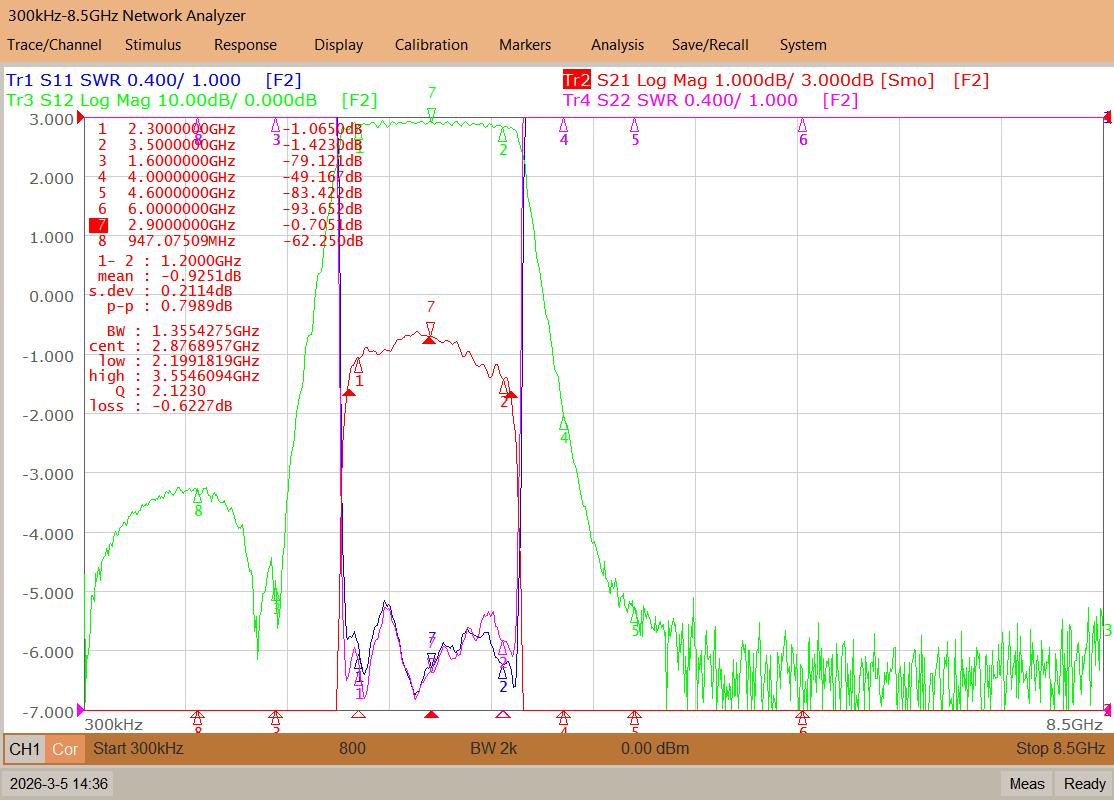Viewport: 1114px width, 800px height.
Task: Open the Analysis menu
Action: pyautogui.click(x=617, y=45)
